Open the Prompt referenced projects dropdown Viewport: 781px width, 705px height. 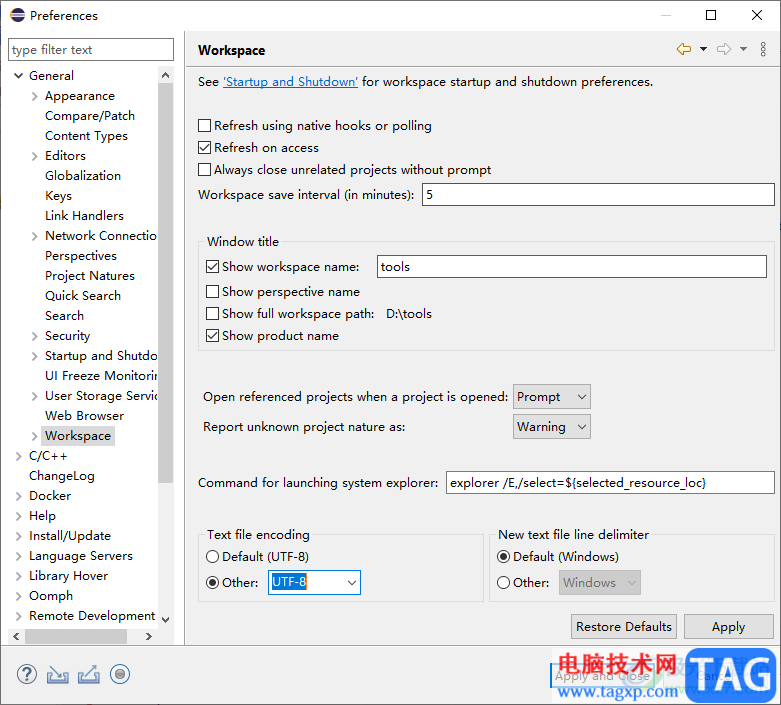552,397
